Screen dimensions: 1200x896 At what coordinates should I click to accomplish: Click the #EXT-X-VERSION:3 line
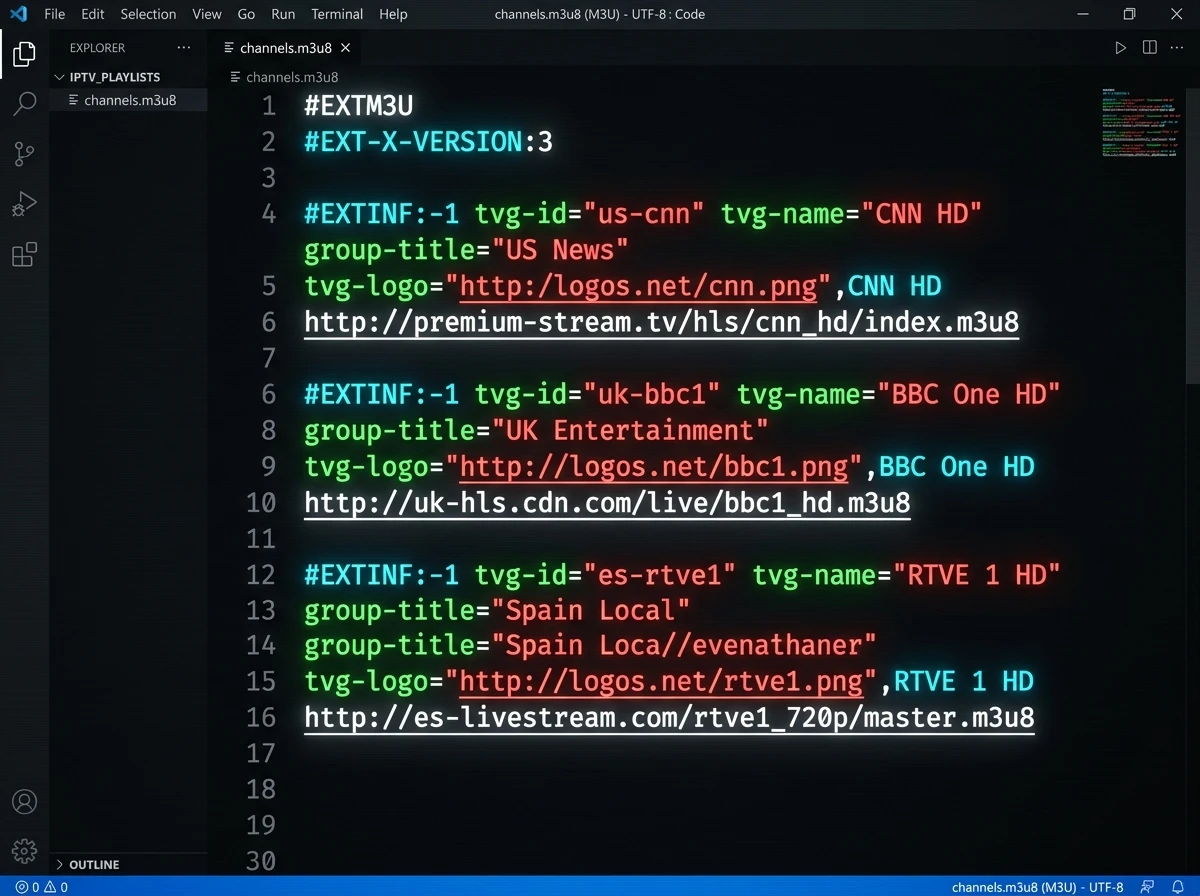428,142
